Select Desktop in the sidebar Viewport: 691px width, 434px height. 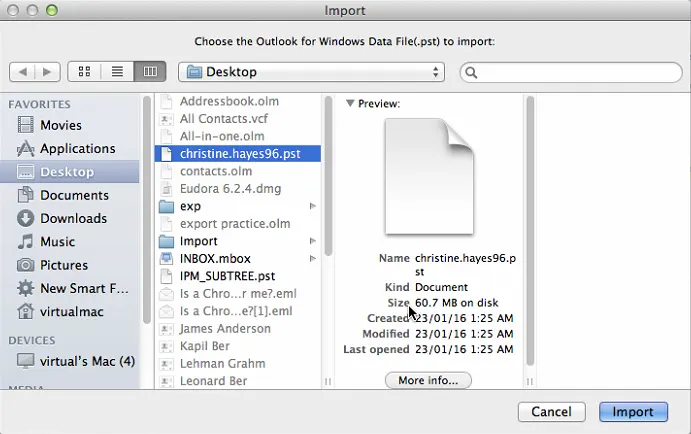pos(70,172)
